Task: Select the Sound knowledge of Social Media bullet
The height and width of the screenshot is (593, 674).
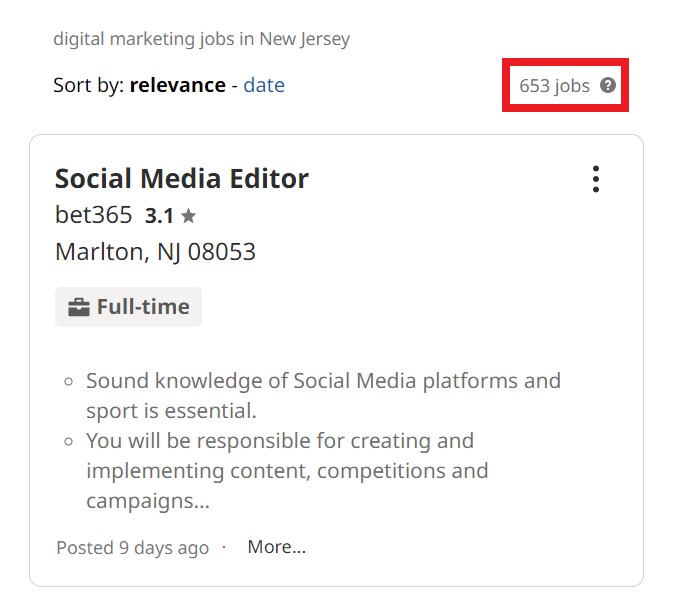Action: coord(323,395)
